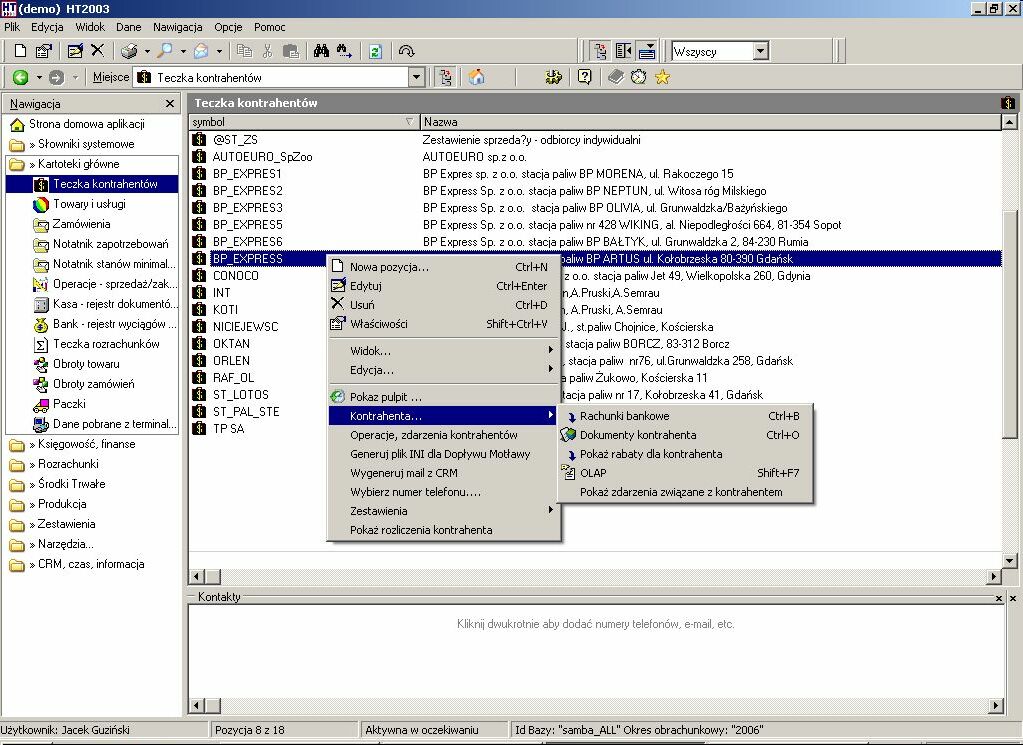This screenshot has height=745, width=1023.
Task: Open the Miejsce location combo dropdown arrow
Action: 416,77
